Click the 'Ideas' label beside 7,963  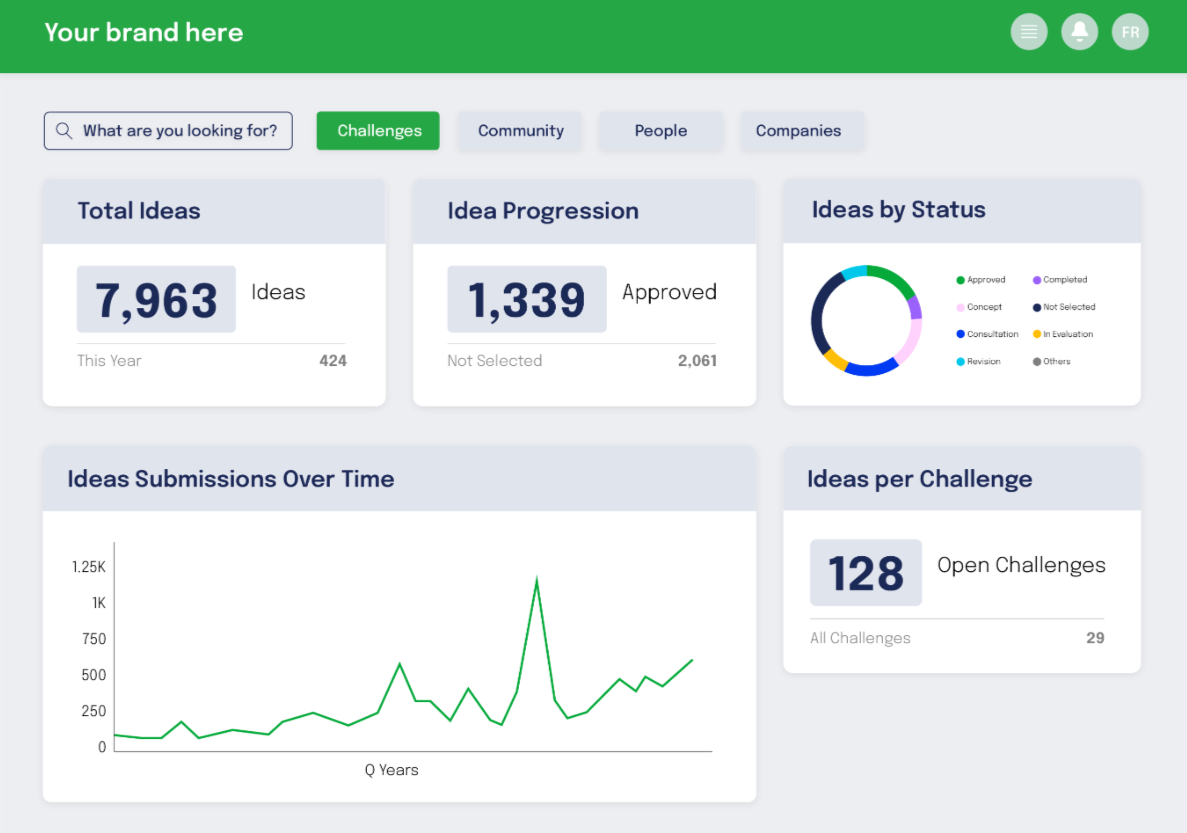pos(279,292)
